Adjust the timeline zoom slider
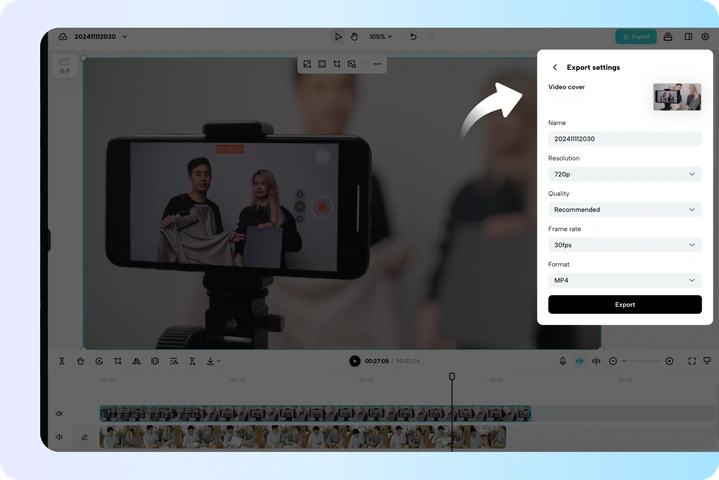Viewport: 719px width, 480px height. (641, 361)
